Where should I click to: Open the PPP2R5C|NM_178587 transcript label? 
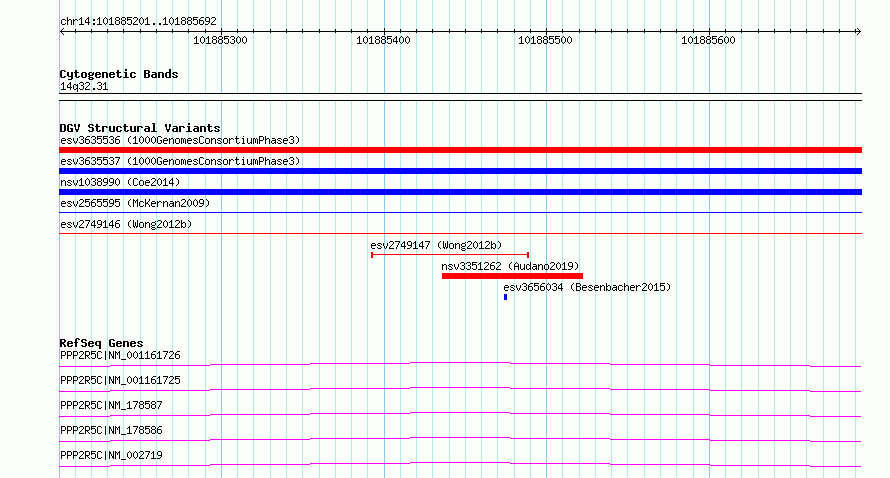tap(111, 405)
